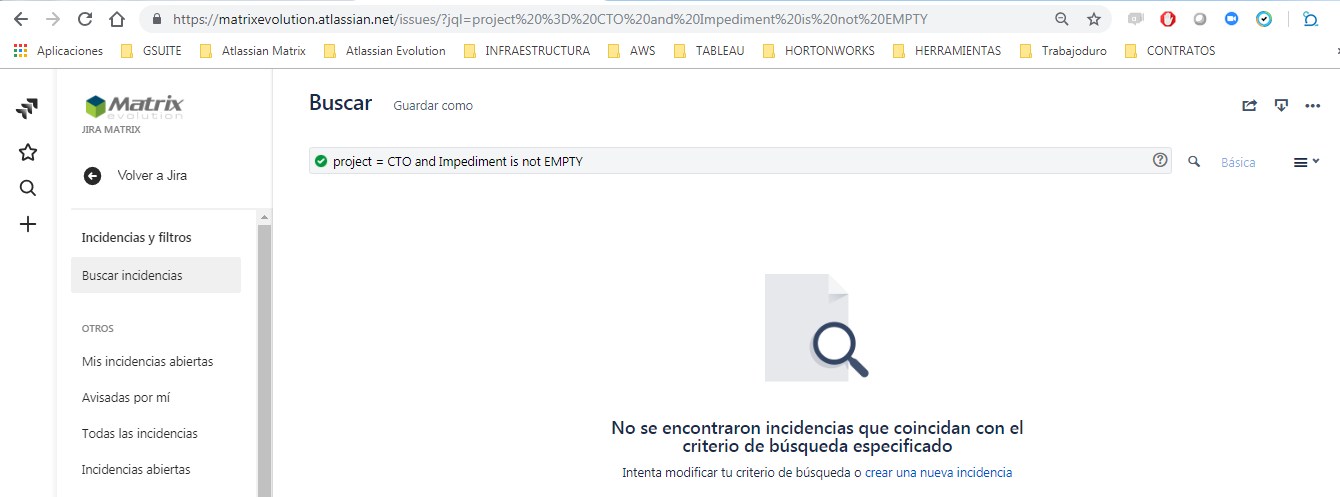The image size is (1340, 497).
Task: Open the HORTONWORKS bookmark folder
Action: (x=818, y=51)
